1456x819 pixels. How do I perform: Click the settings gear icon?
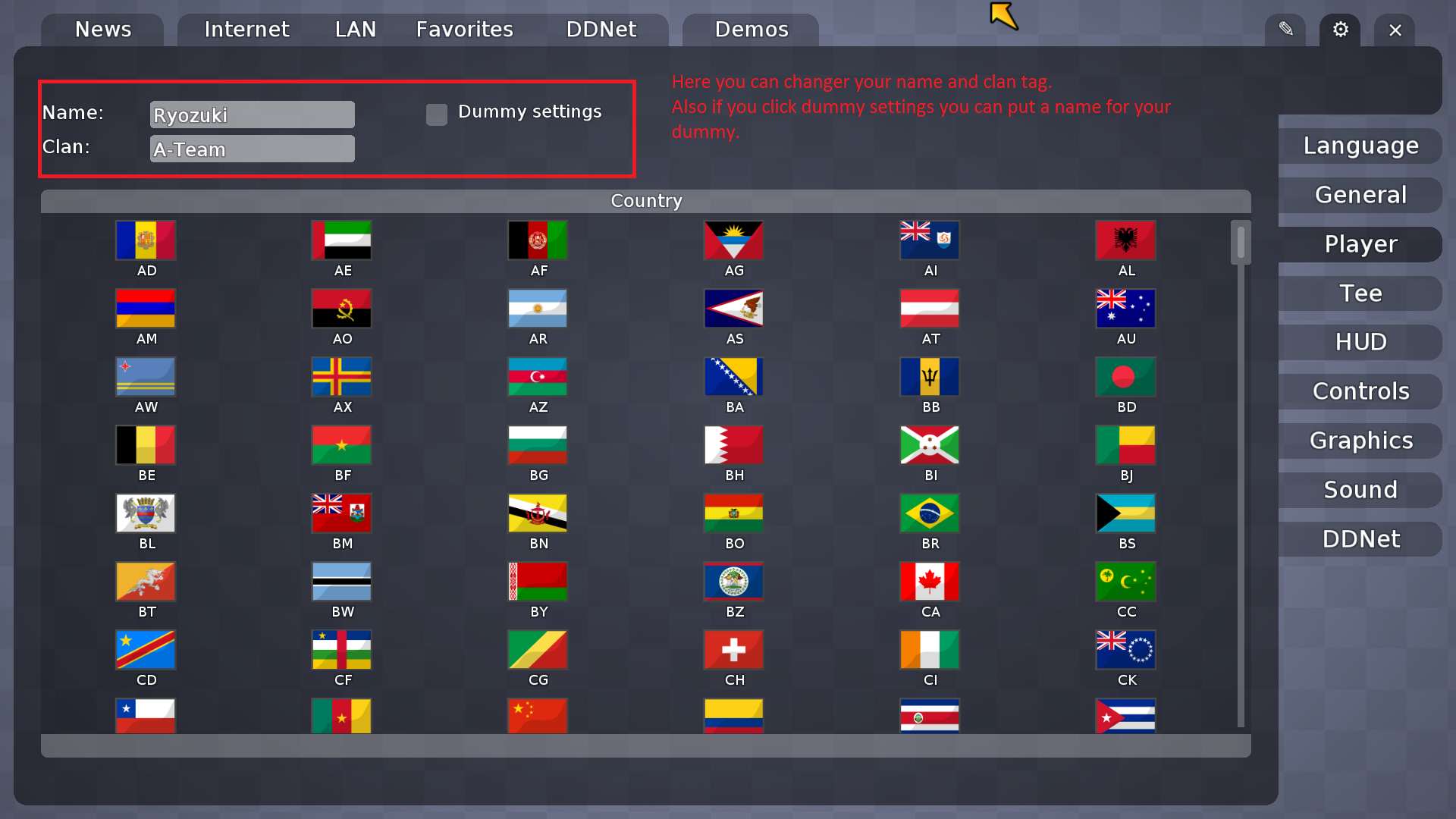click(x=1339, y=30)
